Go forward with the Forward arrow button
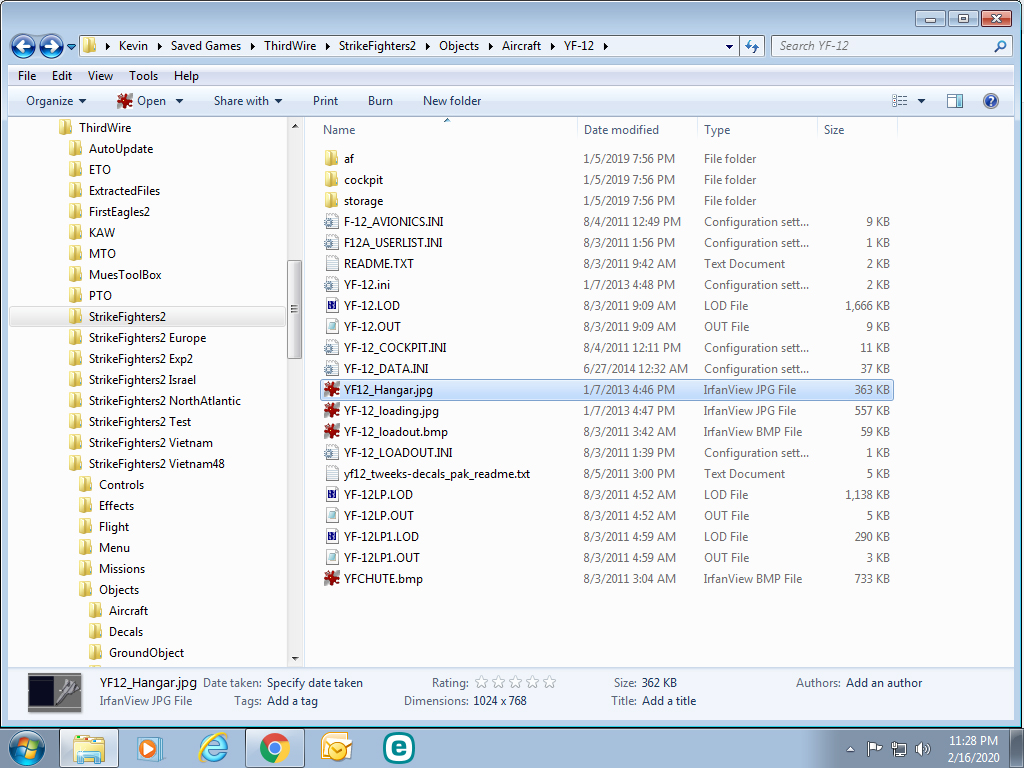Viewport: 1024px width, 768px height. [51, 46]
